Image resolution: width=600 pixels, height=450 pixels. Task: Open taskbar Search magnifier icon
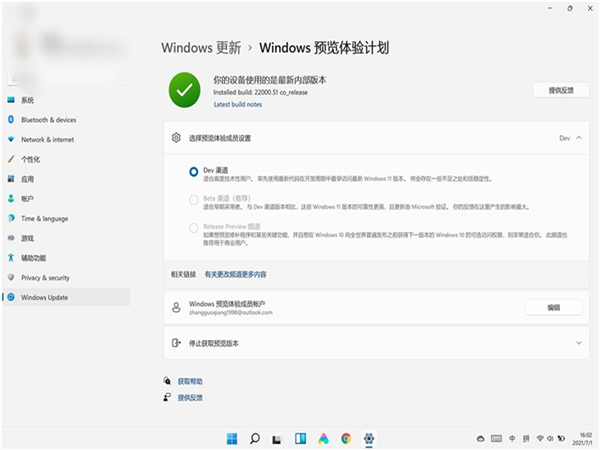255,438
